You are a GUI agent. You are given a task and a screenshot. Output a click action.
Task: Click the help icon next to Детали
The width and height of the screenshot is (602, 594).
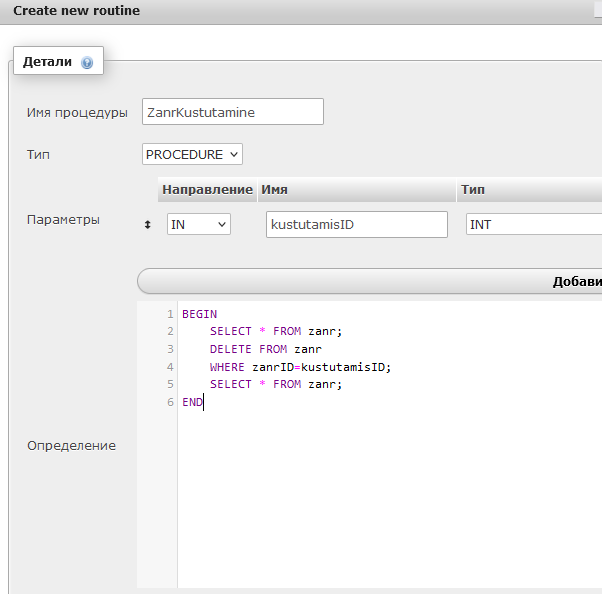(87, 62)
